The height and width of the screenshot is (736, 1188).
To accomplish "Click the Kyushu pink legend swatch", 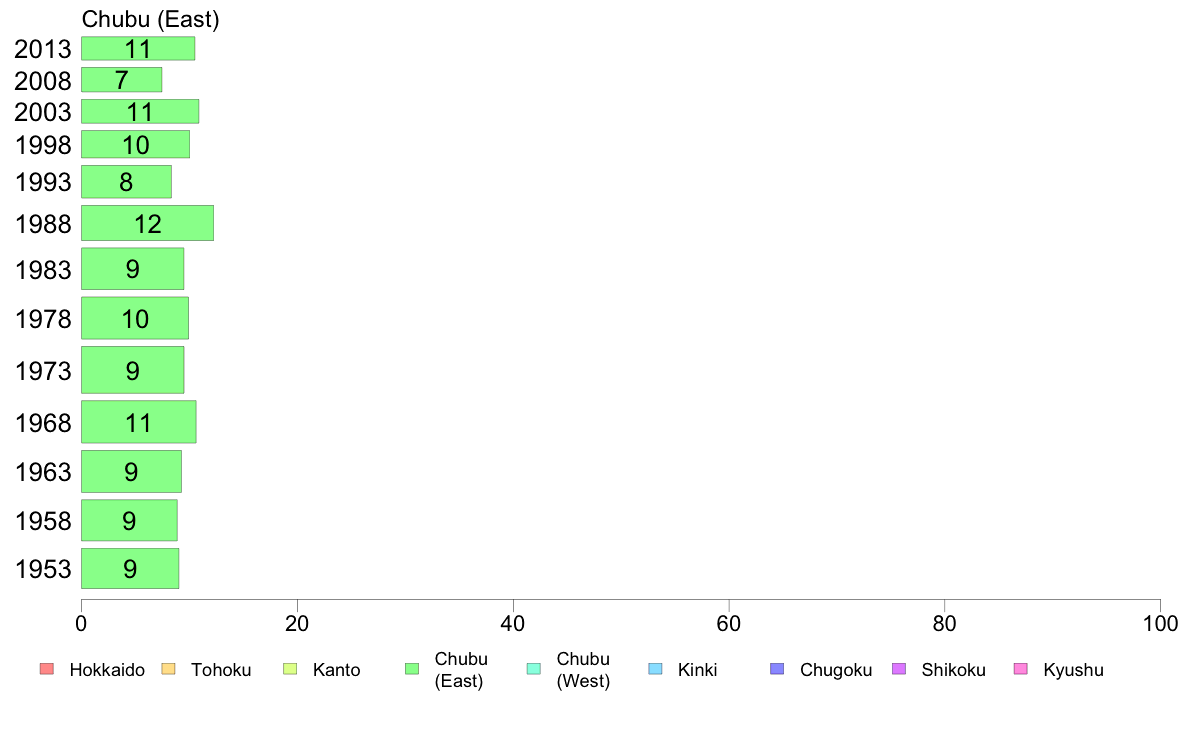I will [1021, 669].
